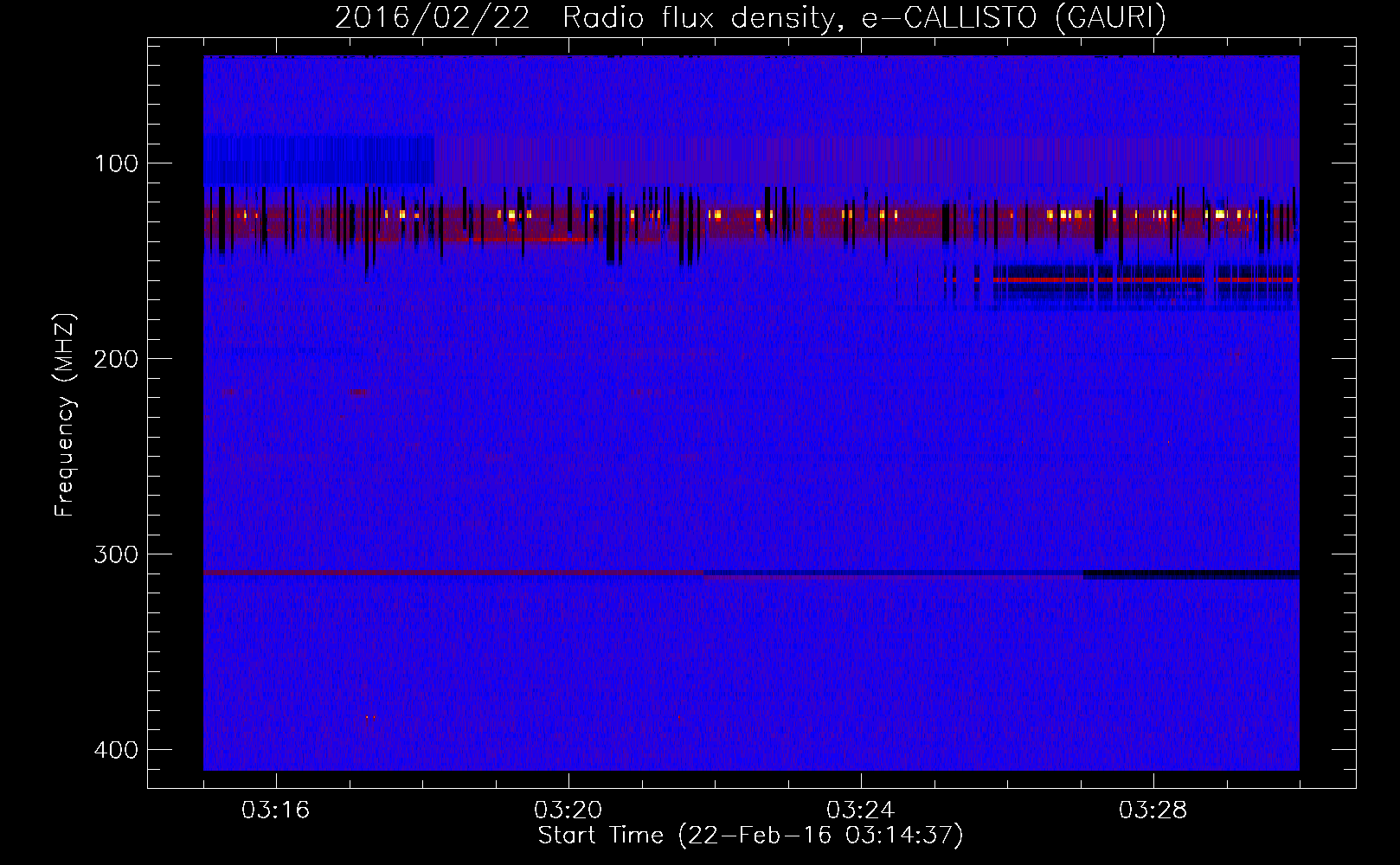Click the 'Start Time (22-Feb-16 03:14:37)' label
Screen dimensions: 1400x865
pos(750,836)
